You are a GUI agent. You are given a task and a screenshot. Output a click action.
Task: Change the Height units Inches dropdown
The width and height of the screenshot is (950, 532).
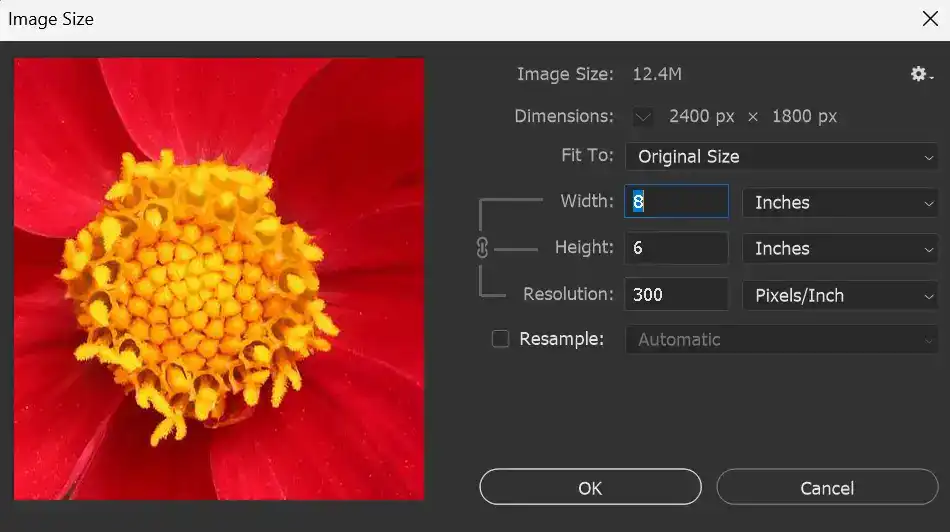pyautogui.click(x=840, y=248)
